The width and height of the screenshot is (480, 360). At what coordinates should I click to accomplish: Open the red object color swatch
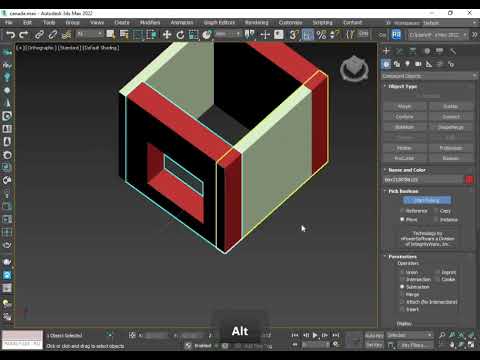coord(469,180)
